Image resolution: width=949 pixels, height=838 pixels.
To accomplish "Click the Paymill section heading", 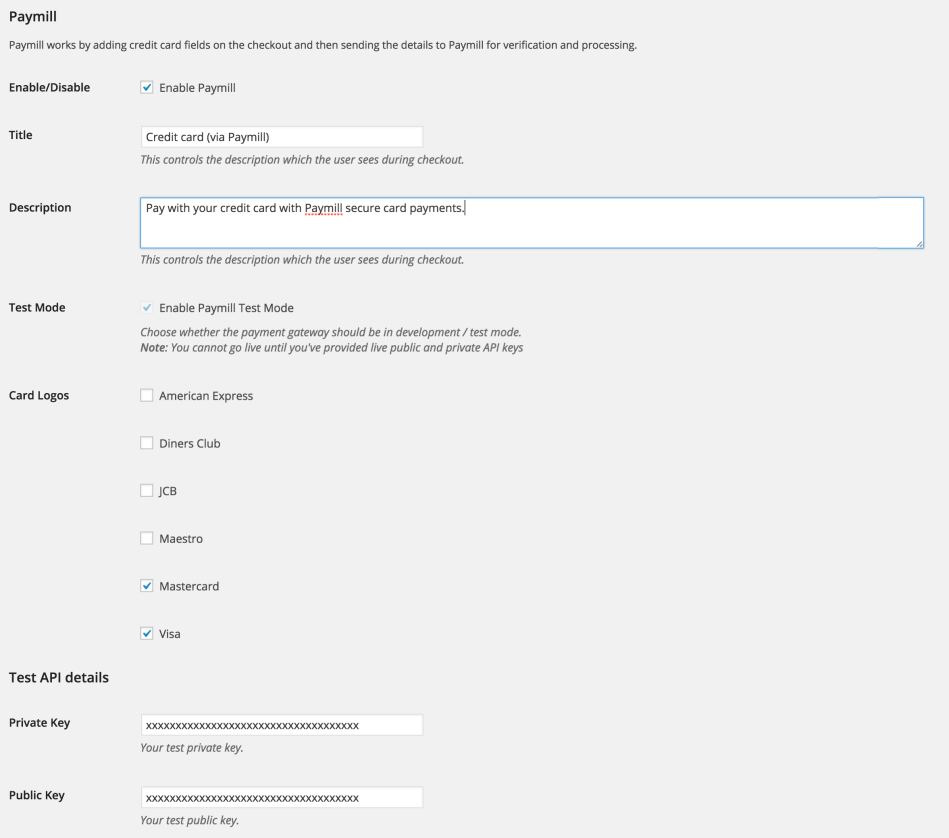I will pyautogui.click(x=30, y=16).
